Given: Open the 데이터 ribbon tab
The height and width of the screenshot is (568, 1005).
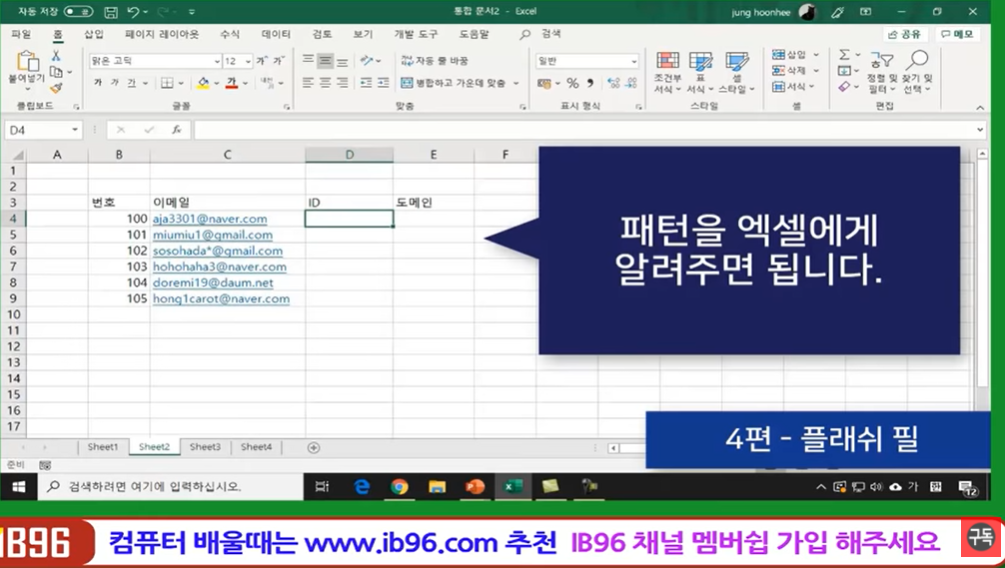Looking at the screenshot, I should (x=276, y=34).
